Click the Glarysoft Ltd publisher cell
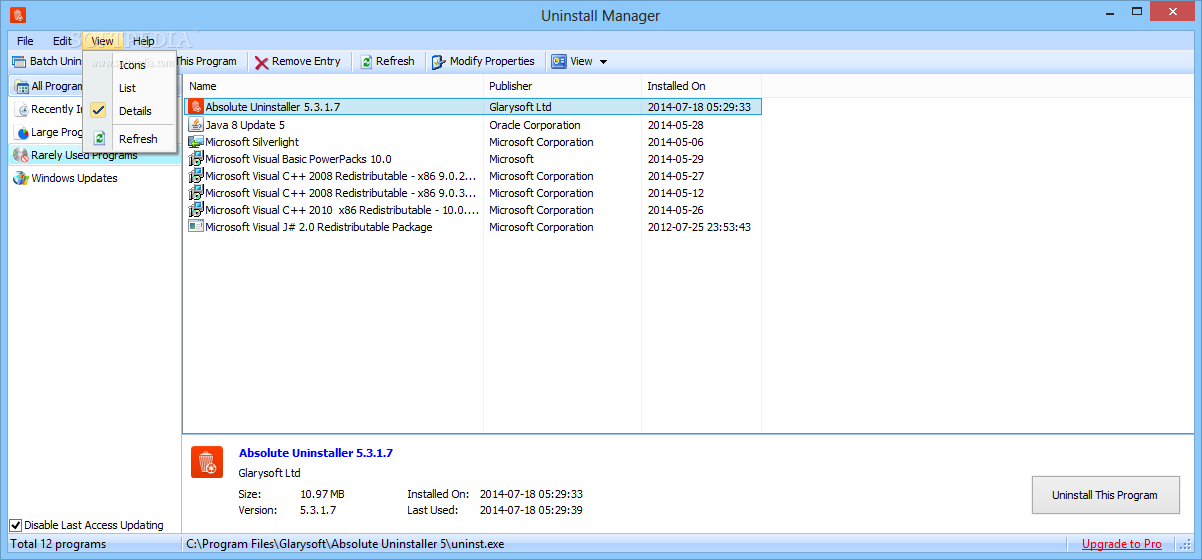This screenshot has width=1202, height=560. (520, 107)
